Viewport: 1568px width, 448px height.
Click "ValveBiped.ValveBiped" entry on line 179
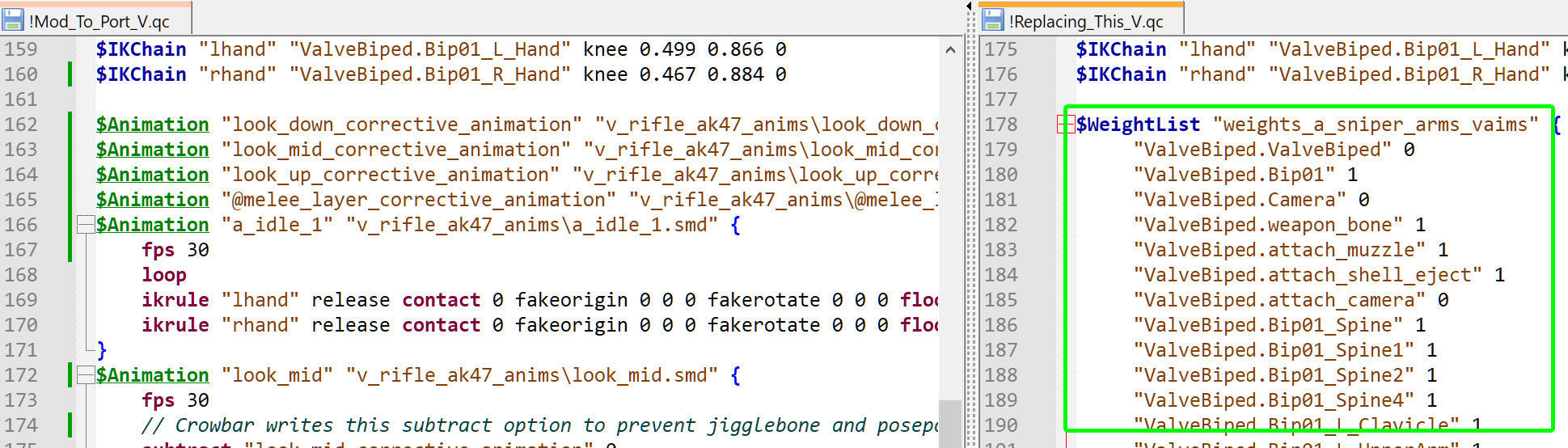pyautogui.click(x=1262, y=150)
